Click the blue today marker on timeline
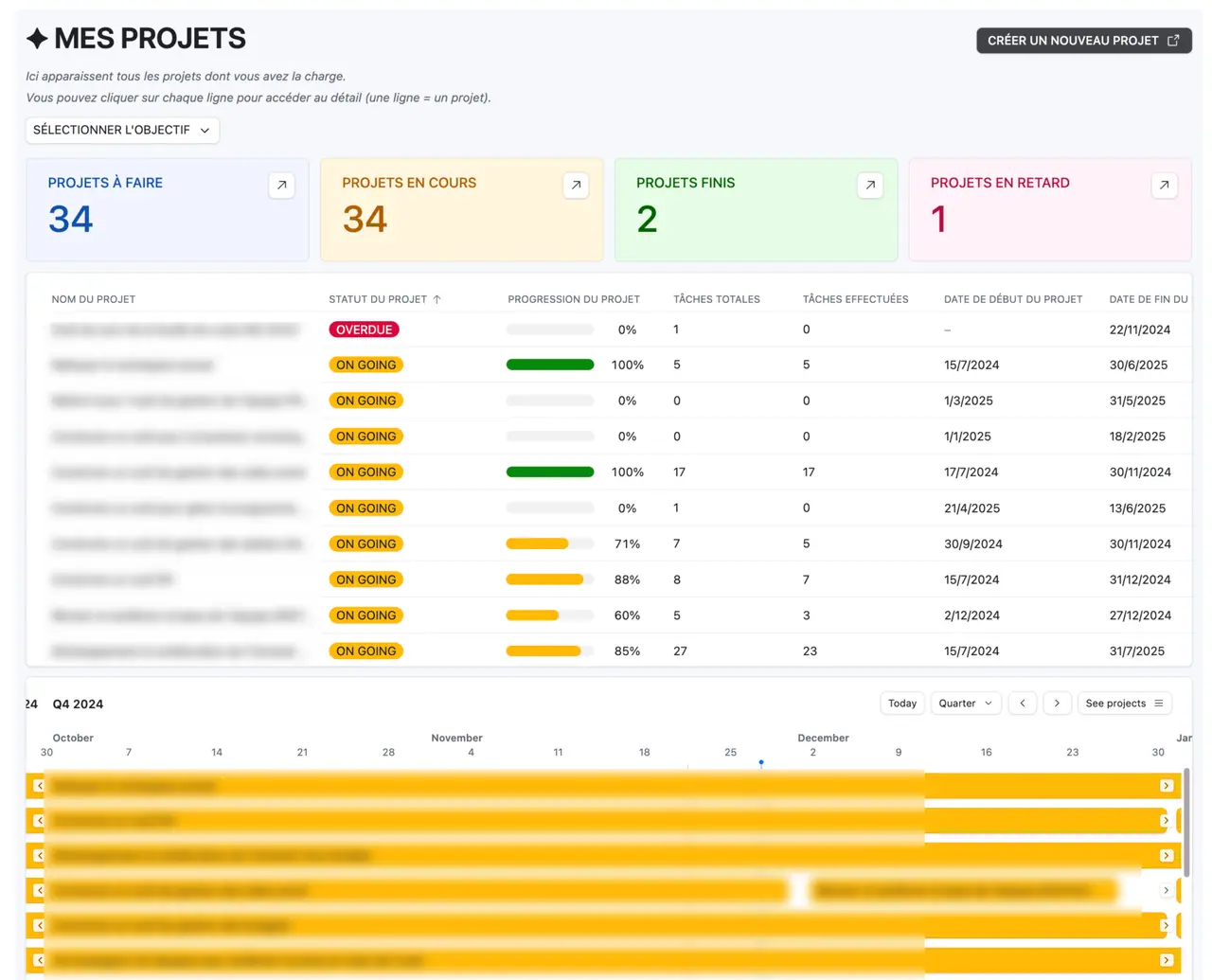The width and height of the screenshot is (1212, 980). [761, 763]
